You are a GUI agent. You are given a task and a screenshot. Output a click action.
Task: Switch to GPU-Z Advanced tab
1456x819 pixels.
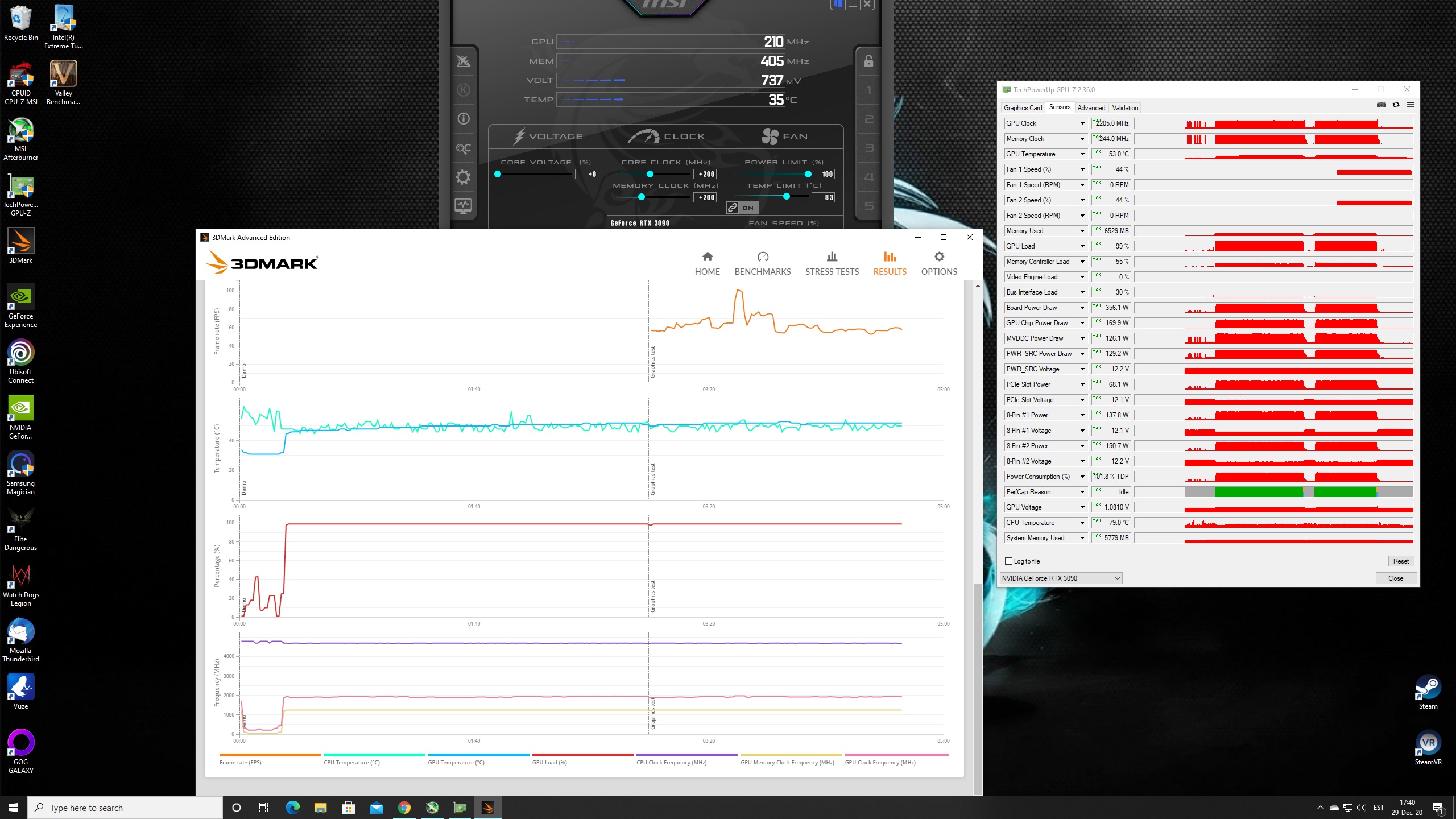click(x=1091, y=108)
